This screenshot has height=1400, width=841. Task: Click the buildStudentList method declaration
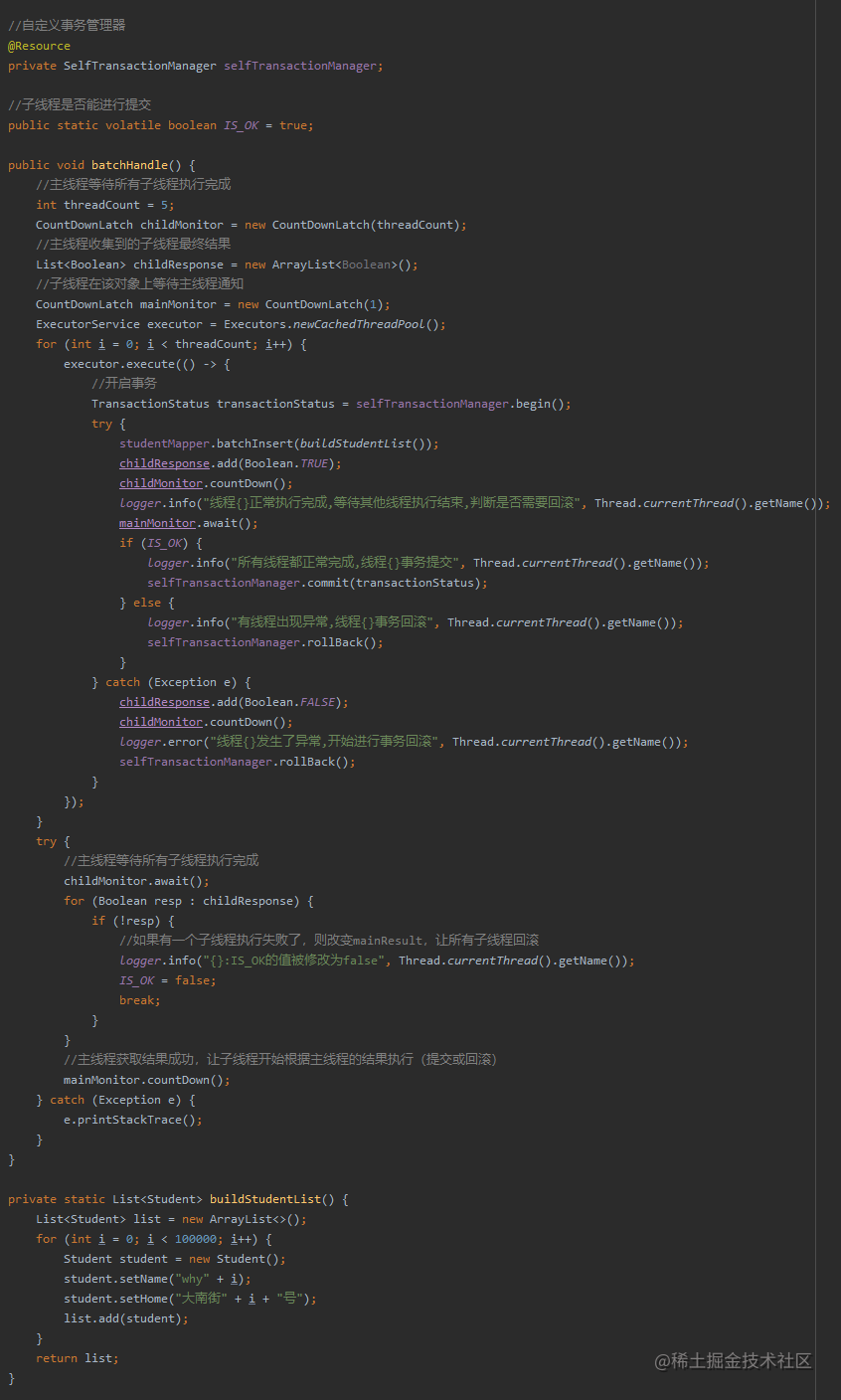coord(178,1199)
